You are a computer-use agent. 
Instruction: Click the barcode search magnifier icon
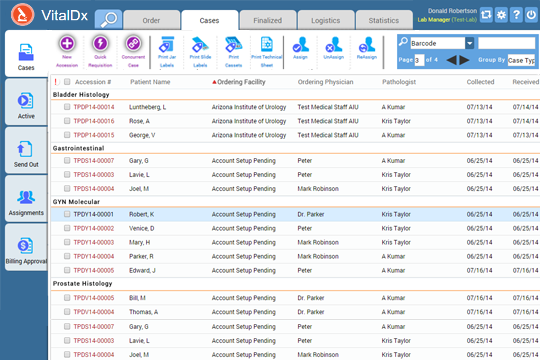coord(403,42)
